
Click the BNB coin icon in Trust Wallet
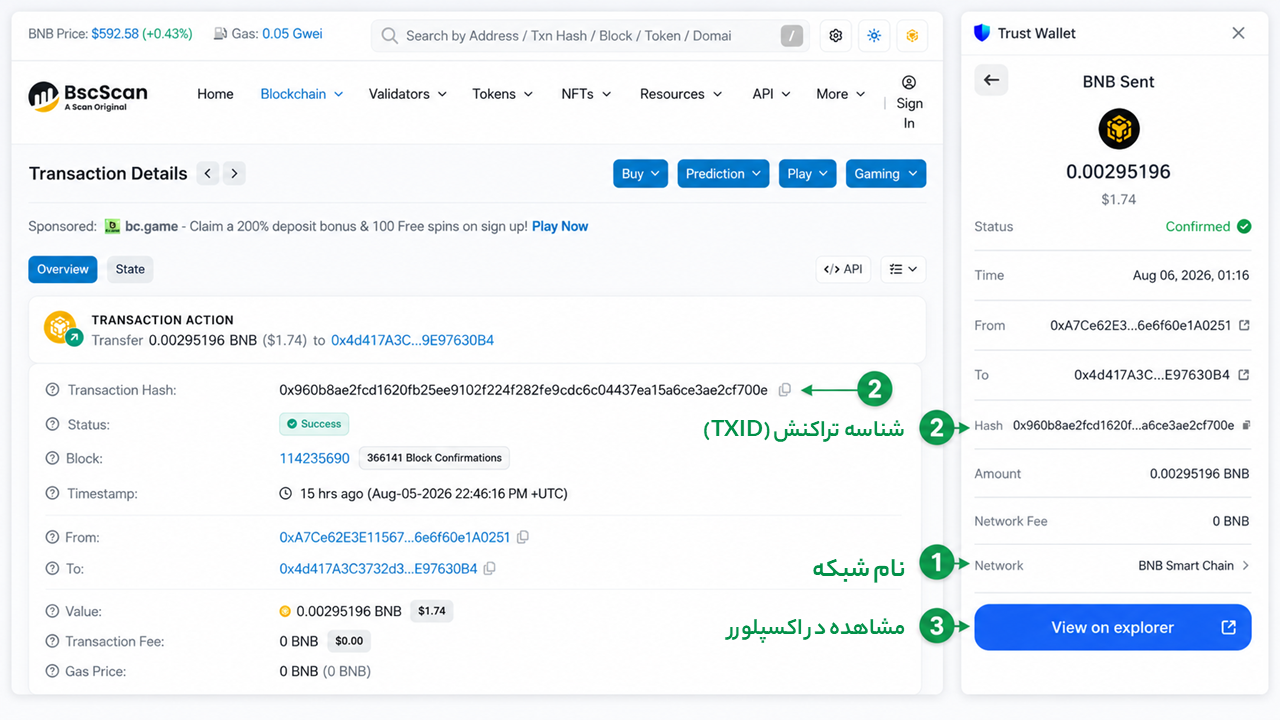[1119, 129]
